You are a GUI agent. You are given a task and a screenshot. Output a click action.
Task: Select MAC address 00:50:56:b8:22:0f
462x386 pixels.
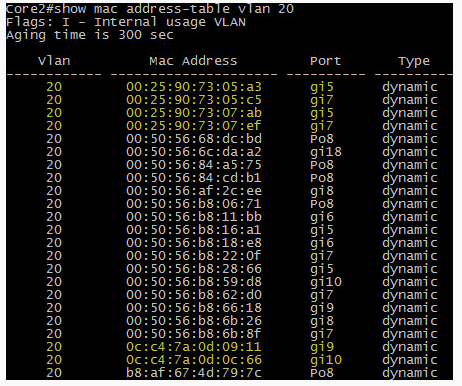click(194, 256)
